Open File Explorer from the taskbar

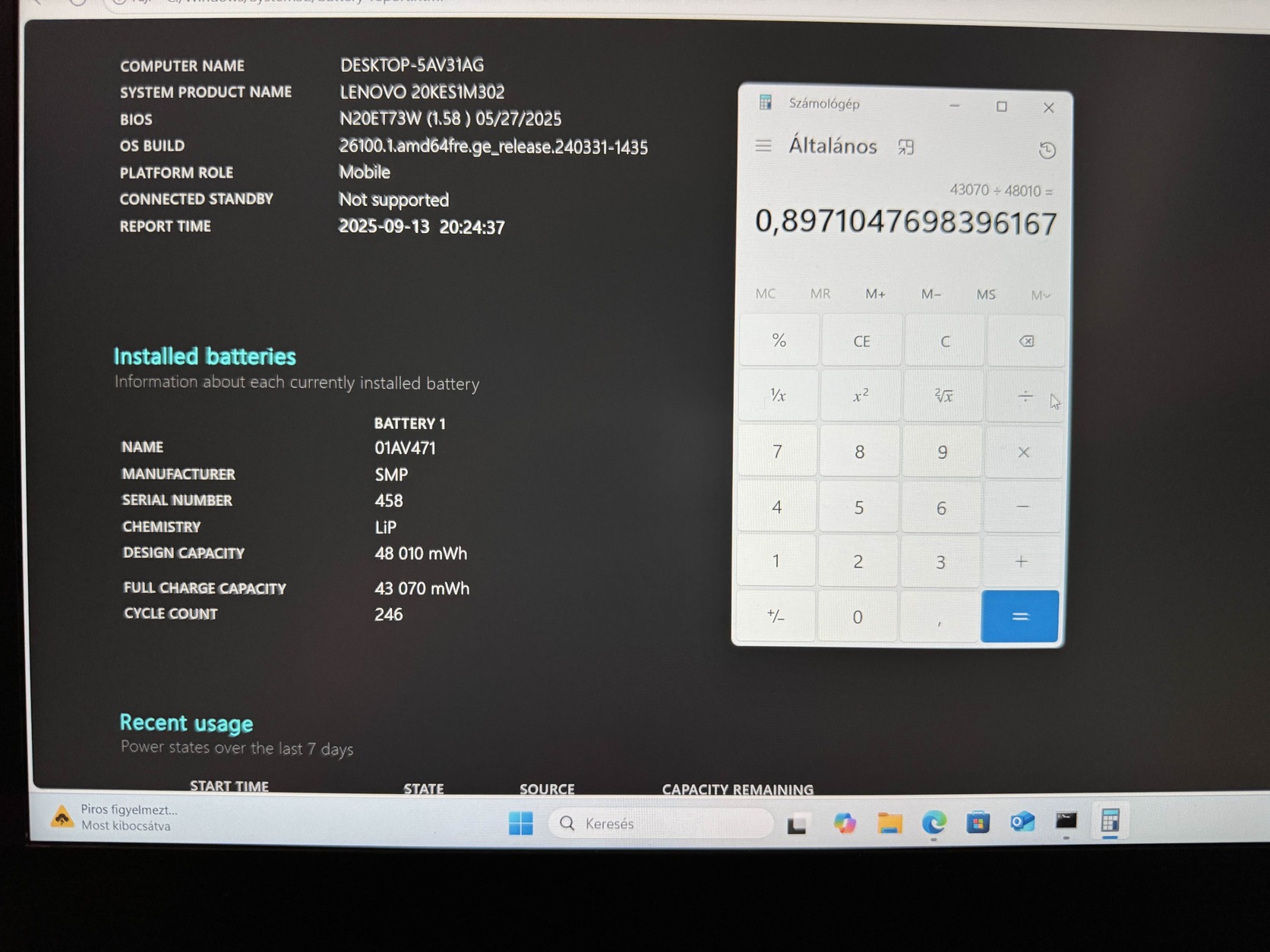pyautogui.click(x=889, y=823)
